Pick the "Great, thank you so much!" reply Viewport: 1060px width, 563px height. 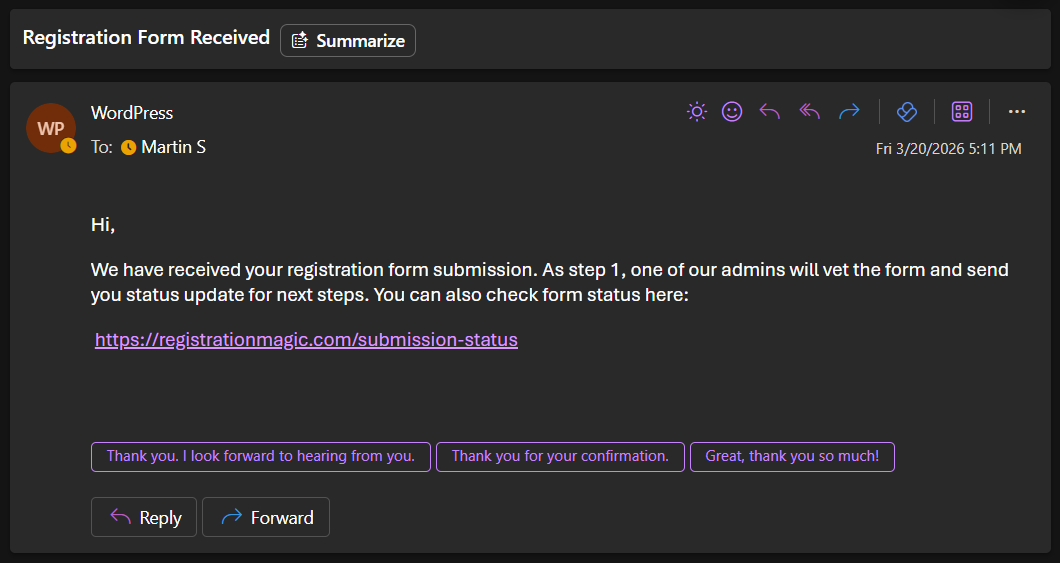[792, 457]
